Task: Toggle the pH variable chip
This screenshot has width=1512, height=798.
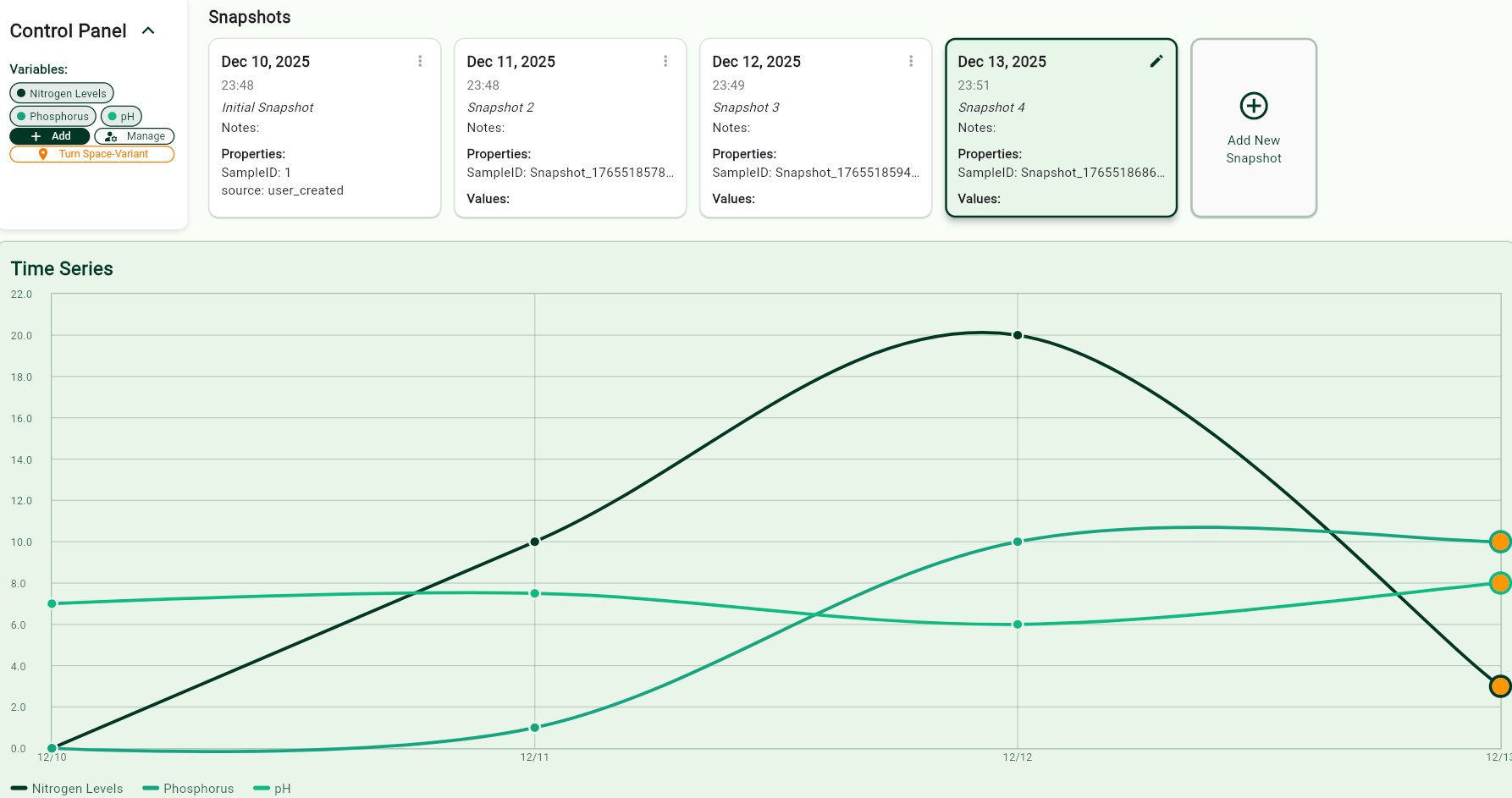Action: [x=121, y=116]
